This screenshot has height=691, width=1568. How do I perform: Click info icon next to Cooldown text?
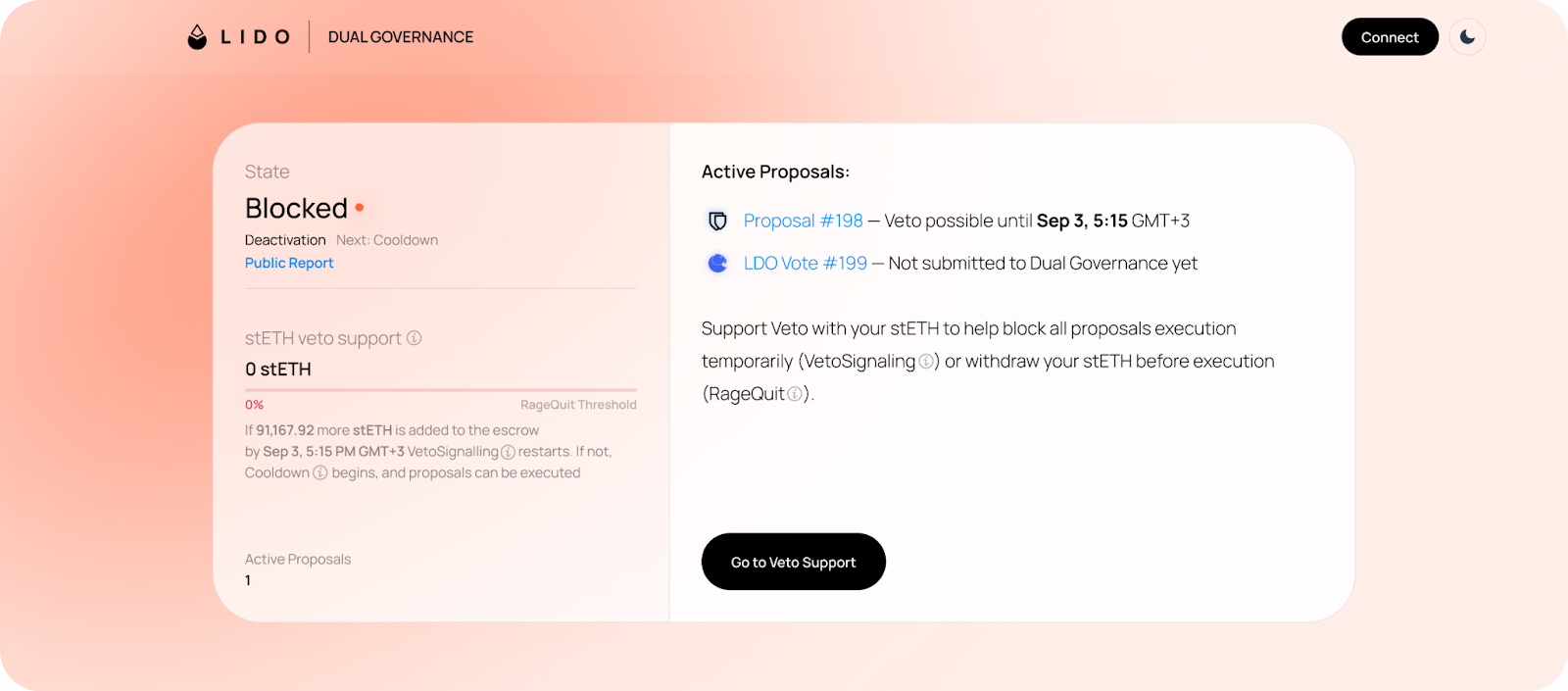pyautogui.click(x=319, y=472)
